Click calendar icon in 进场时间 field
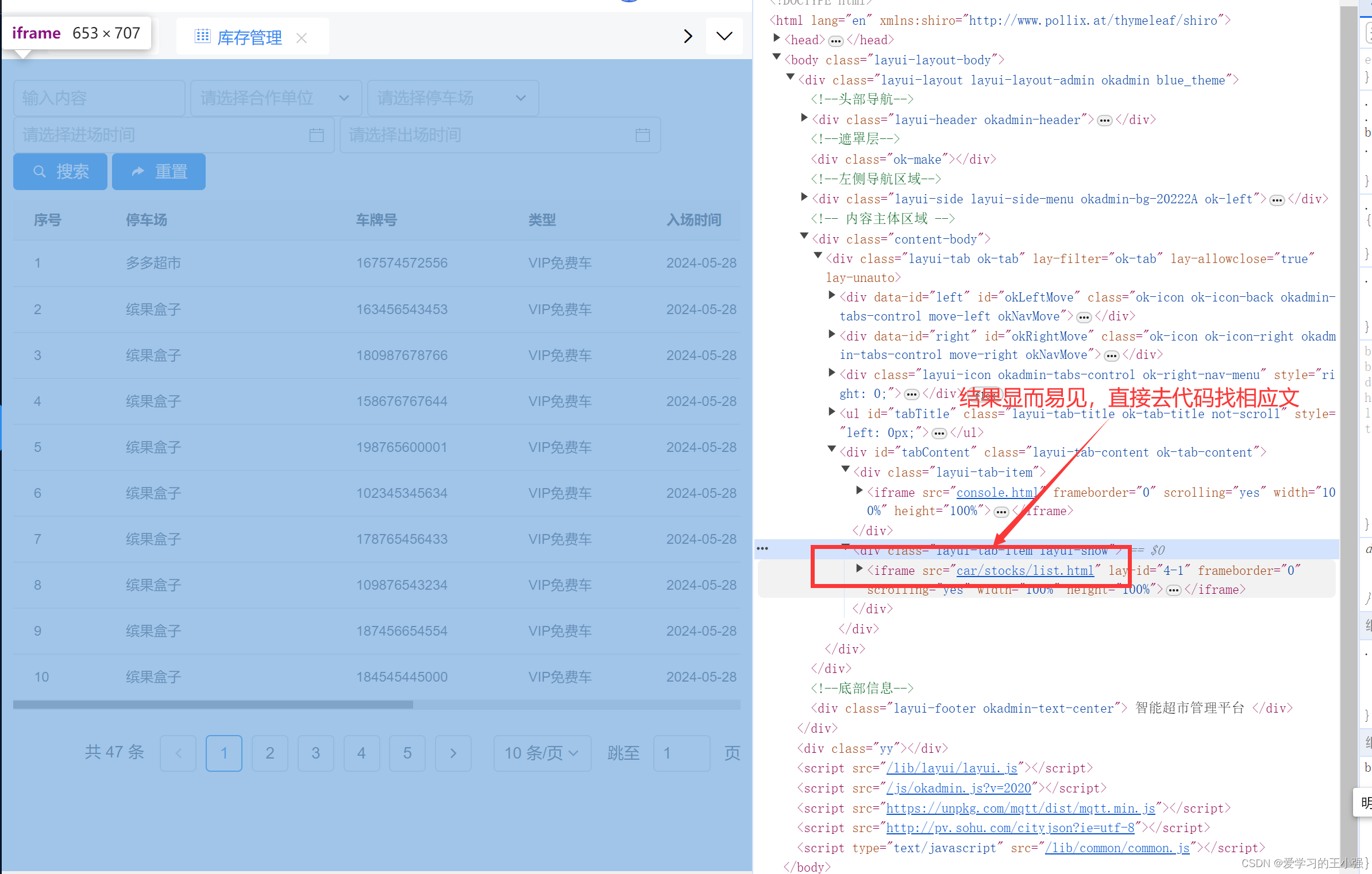 [317, 135]
